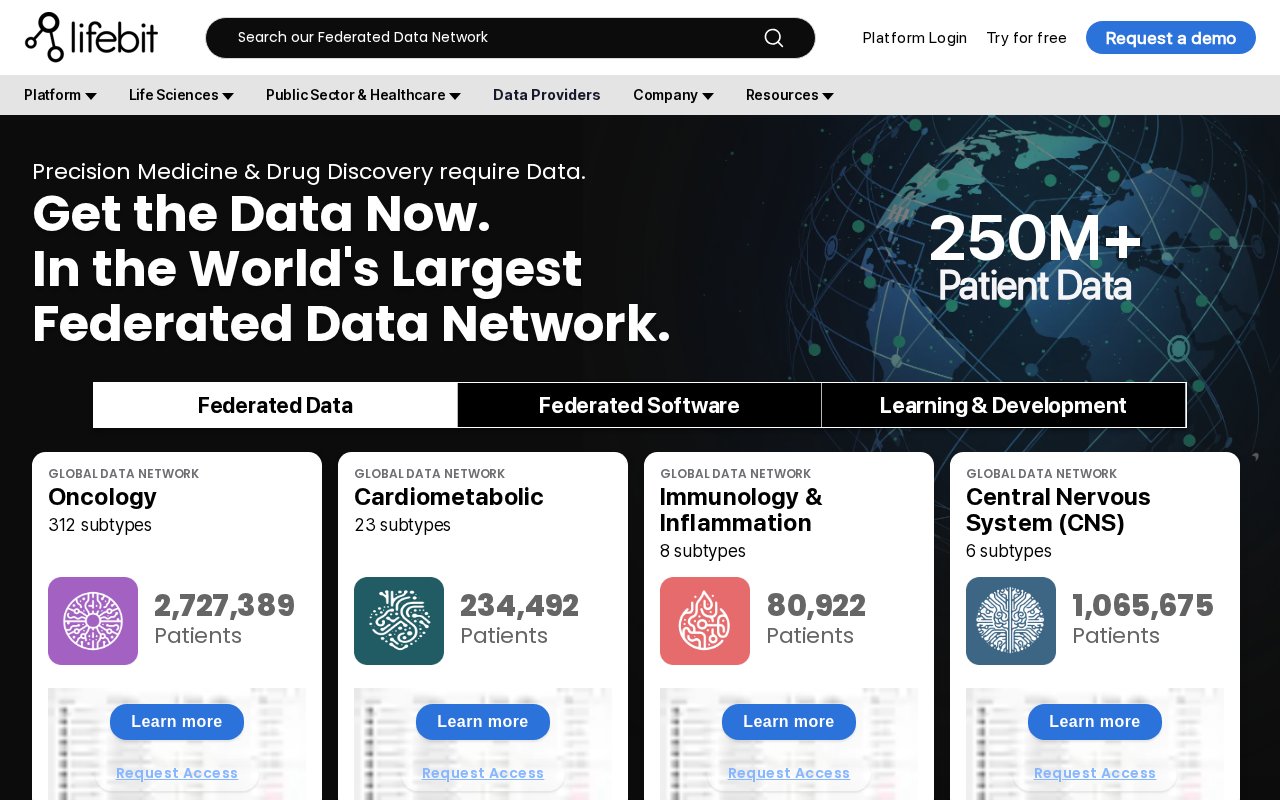Open the Data Providers page
The height and width of the screenshot is (800, 1280).
[547, 95]
